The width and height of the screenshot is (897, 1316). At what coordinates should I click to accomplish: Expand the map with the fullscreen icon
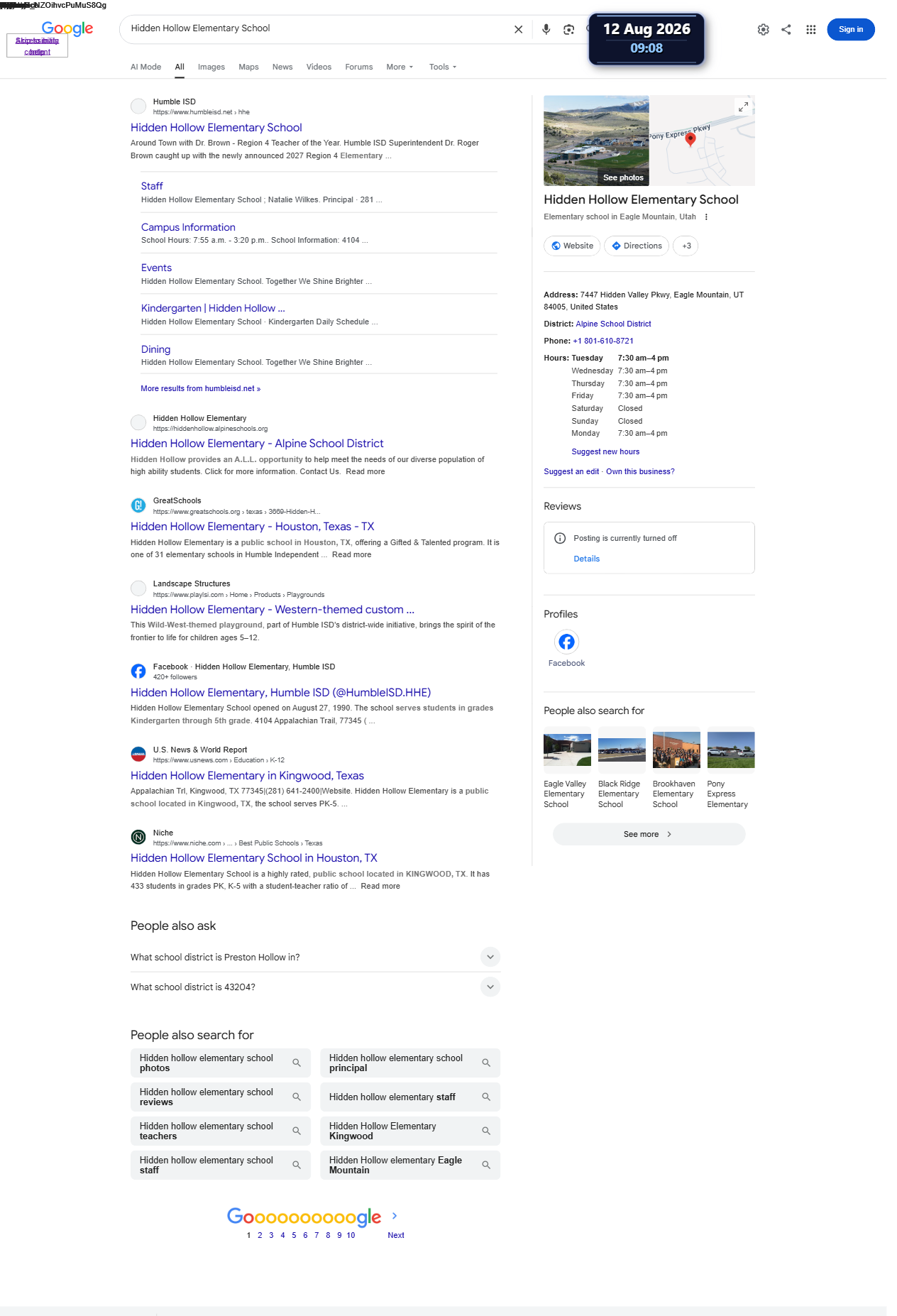[x=743, y=106]
